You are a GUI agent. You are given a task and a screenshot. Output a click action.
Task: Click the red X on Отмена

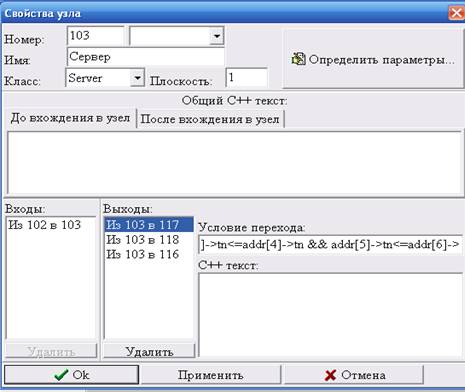[x=330, y=375]
